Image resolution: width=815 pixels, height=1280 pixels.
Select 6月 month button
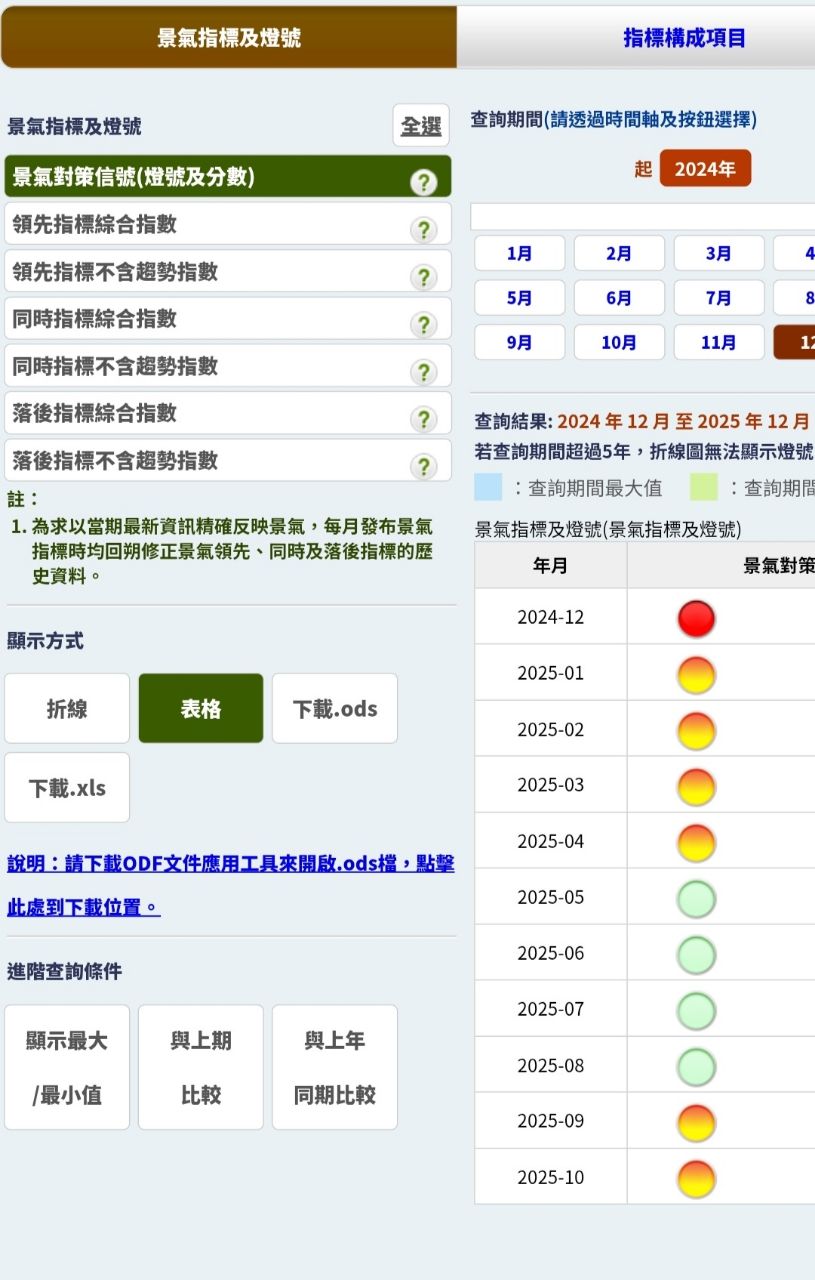pos(619,298)
